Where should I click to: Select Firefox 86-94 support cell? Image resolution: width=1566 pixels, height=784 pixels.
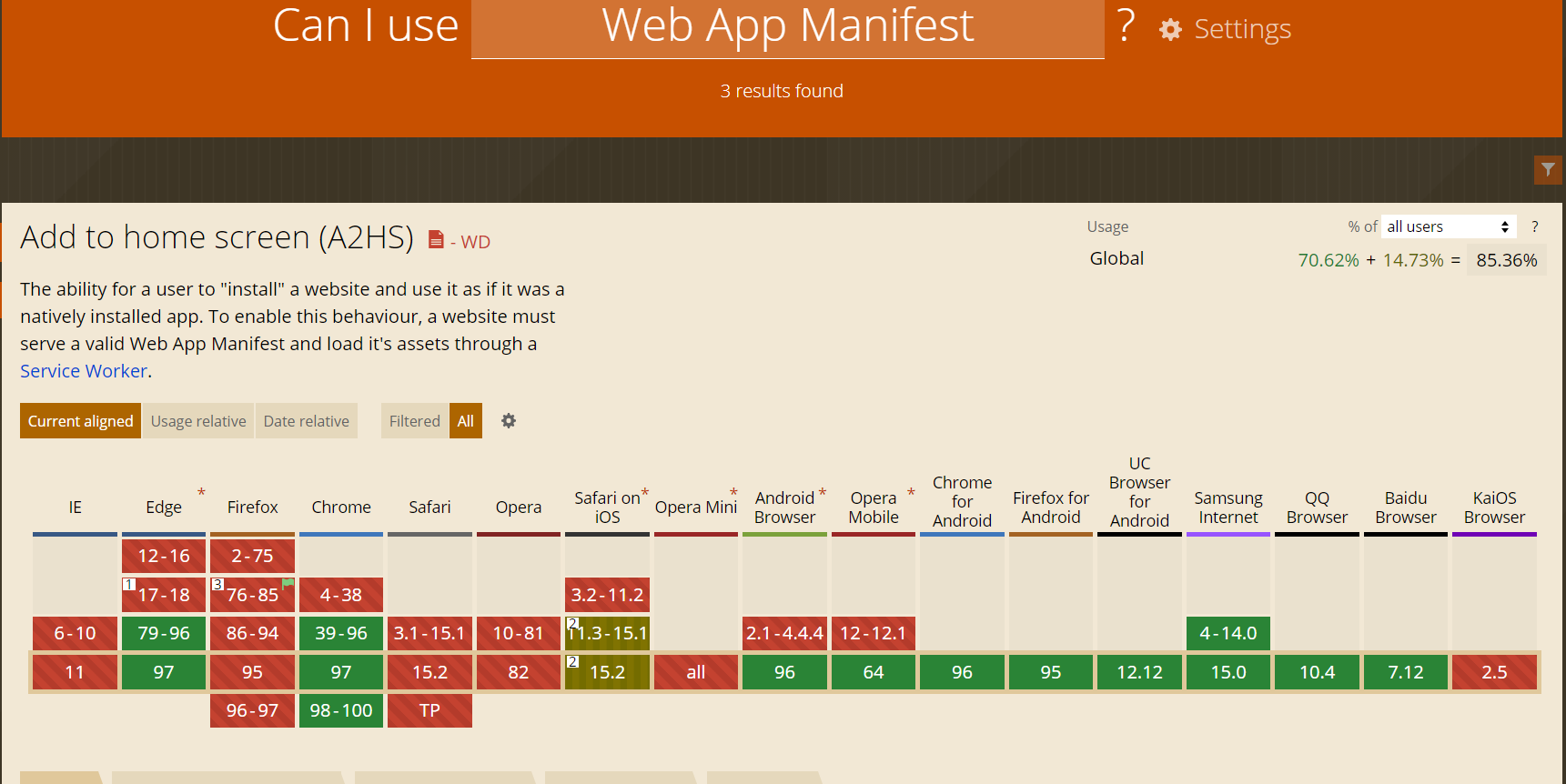(x=252, y=633)
